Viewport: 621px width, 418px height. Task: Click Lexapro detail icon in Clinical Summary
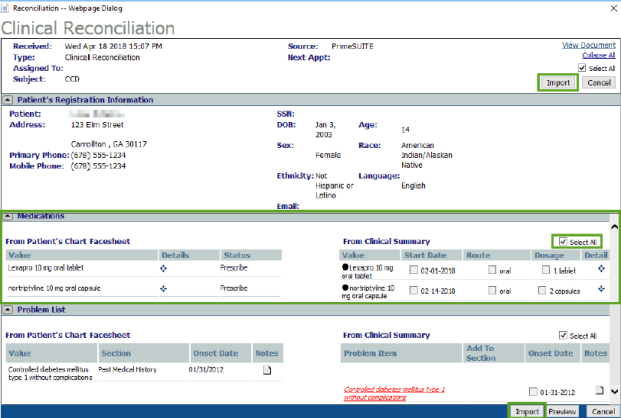point(601,269)
